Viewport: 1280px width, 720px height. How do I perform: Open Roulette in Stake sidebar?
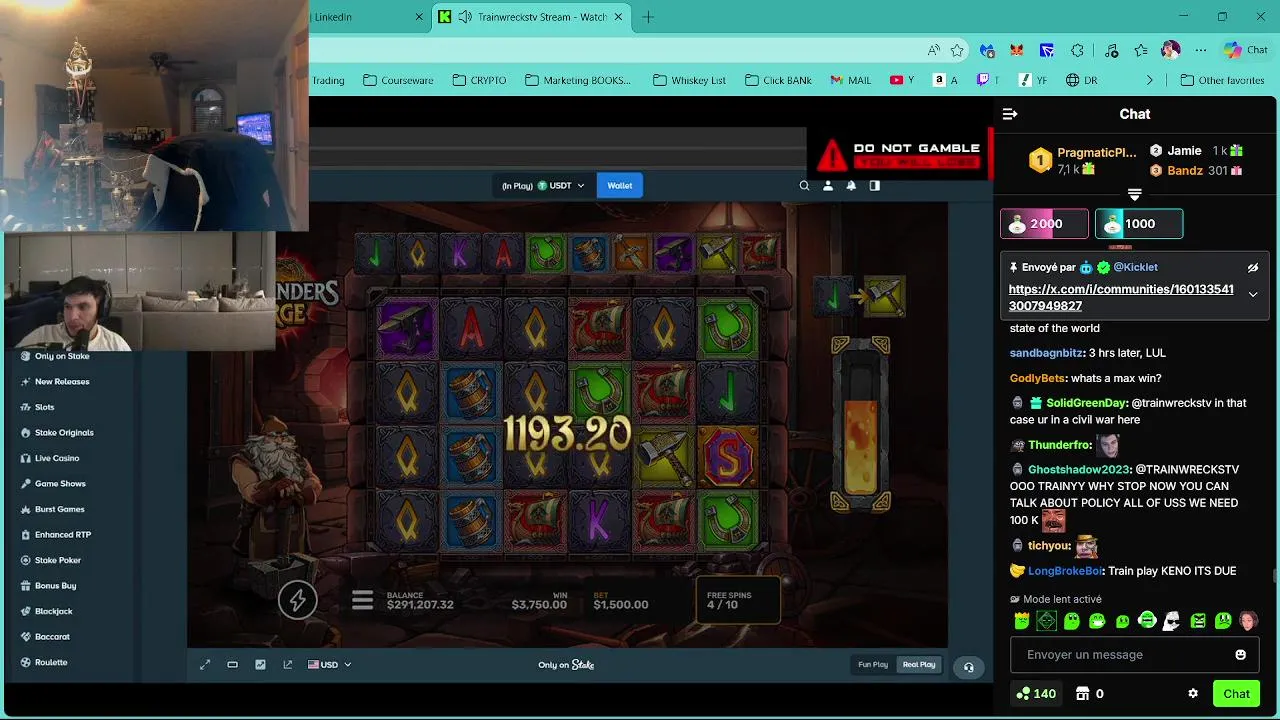(x=51, y=662)
